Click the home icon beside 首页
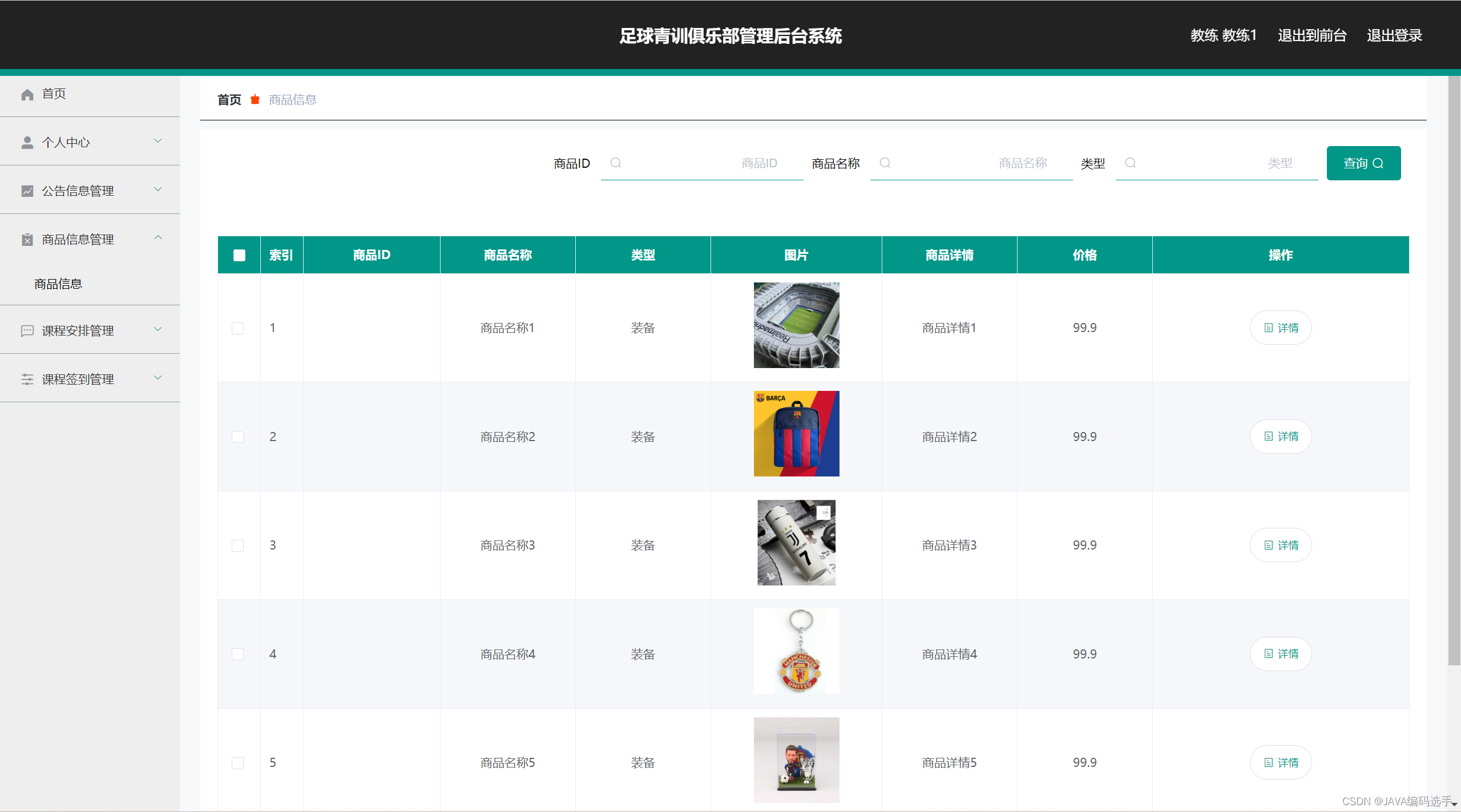The height and width of the screenshot is (812, 1461). tap(27, 94)
